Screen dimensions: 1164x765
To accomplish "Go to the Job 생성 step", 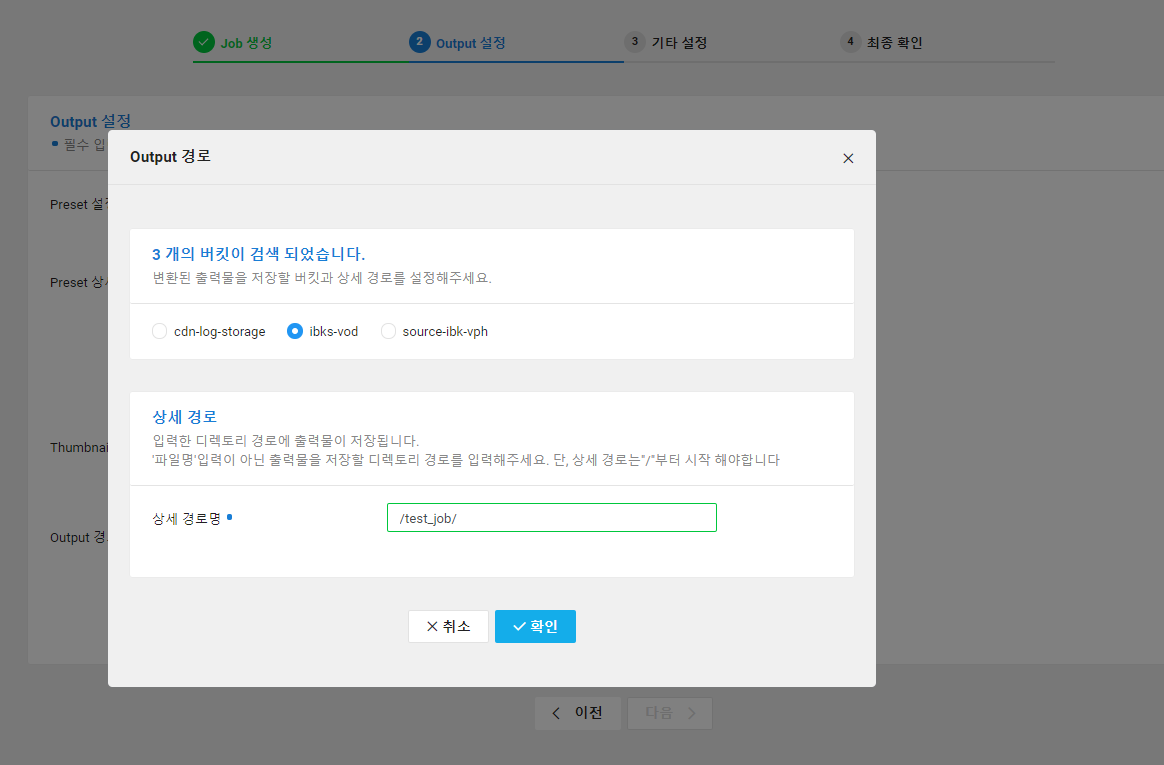I will point(246,43).
